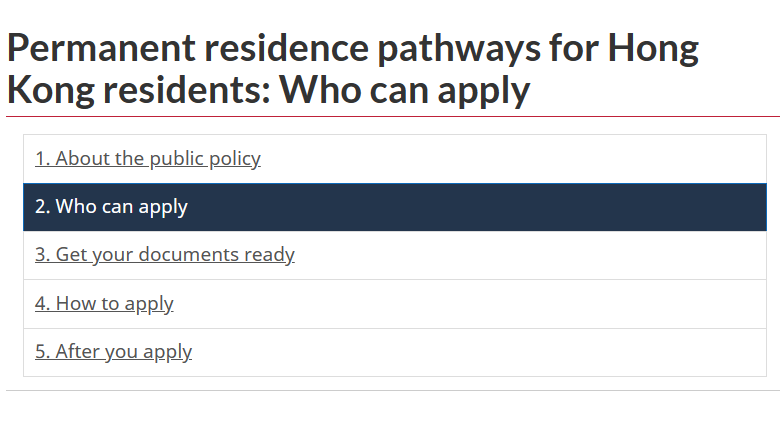Screen dimensions: 780x438
Task: Click the red divider under the heading
Action: pyautogui.click(x=392, y=117)
